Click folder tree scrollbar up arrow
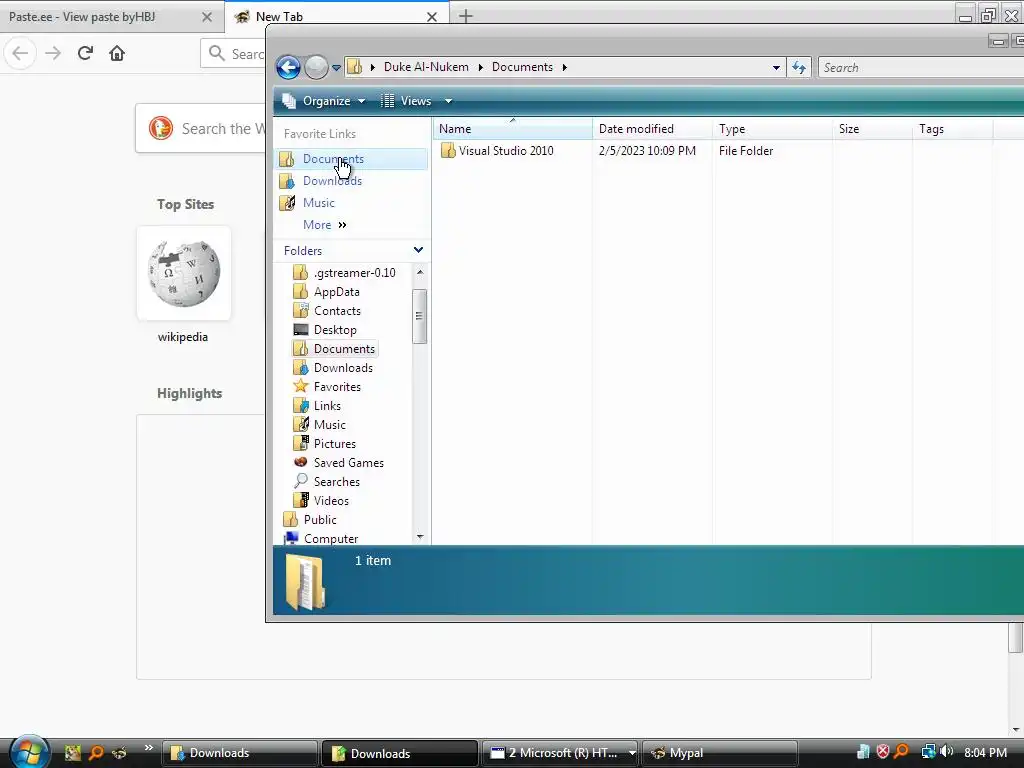 point(420,272)
